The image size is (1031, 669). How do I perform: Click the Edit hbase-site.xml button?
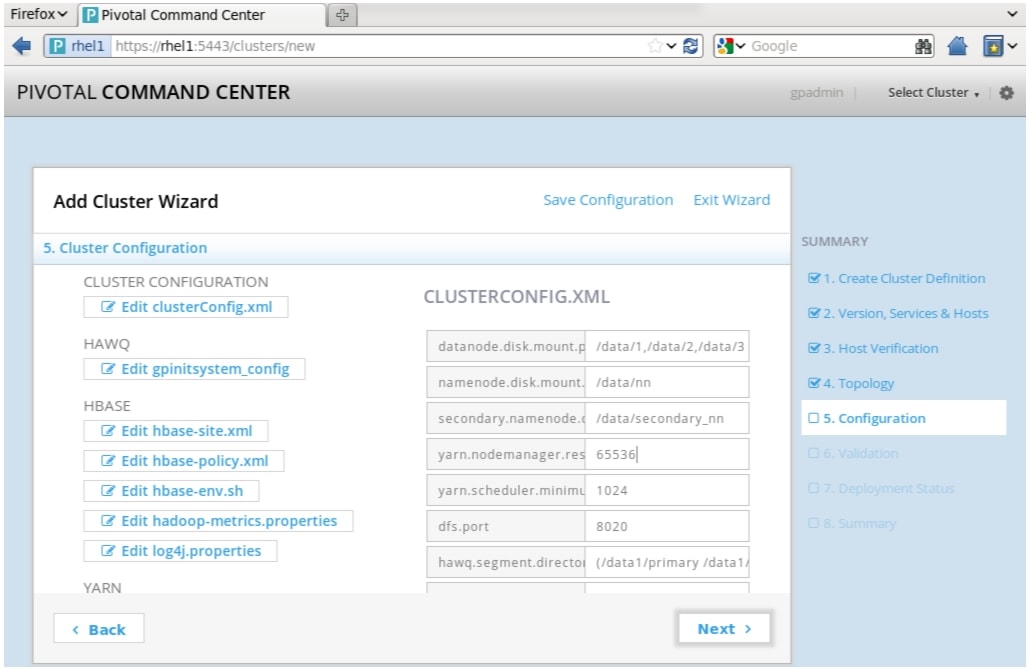[176, 431]
